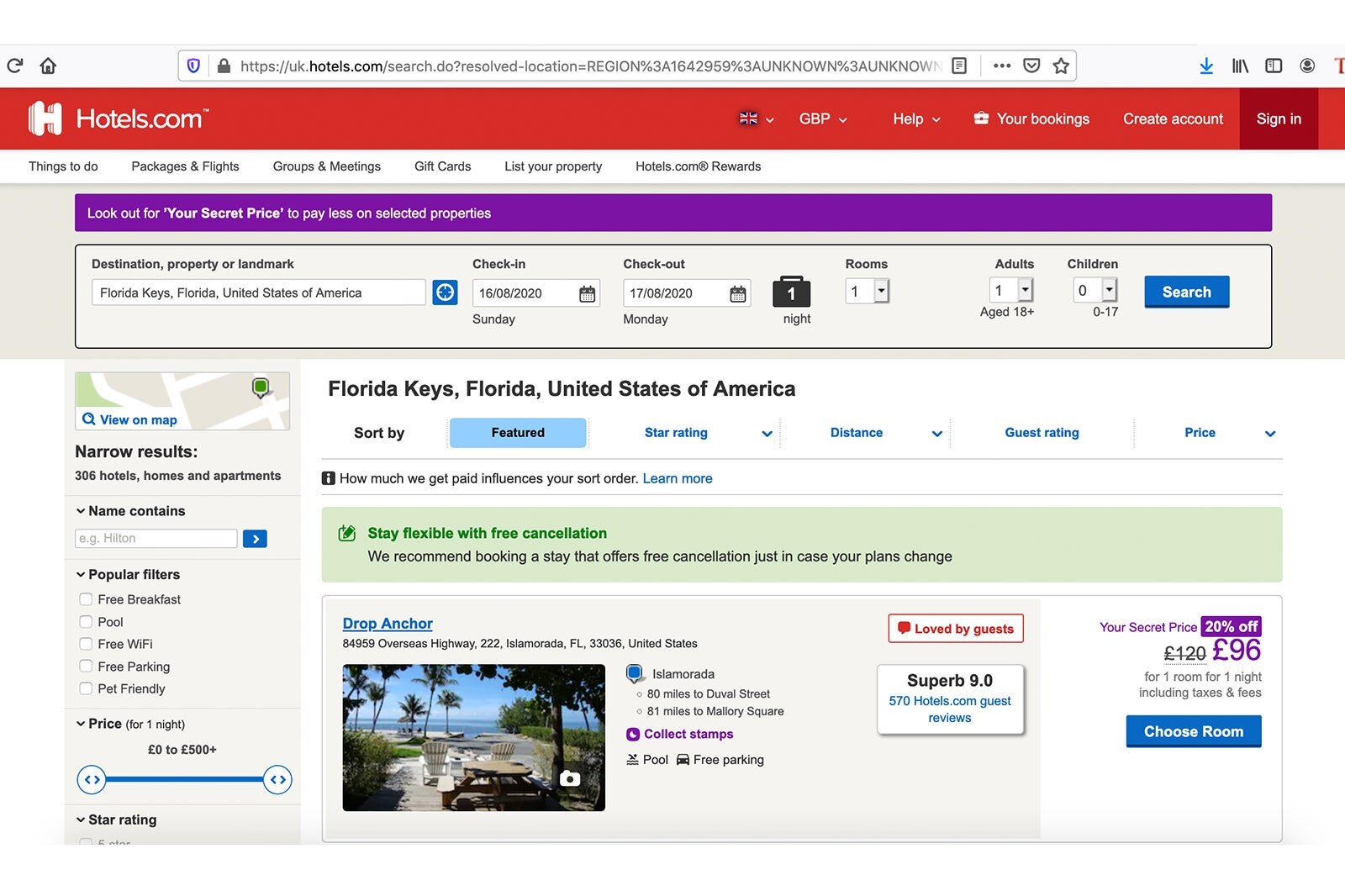View site security padlock info

224,66
